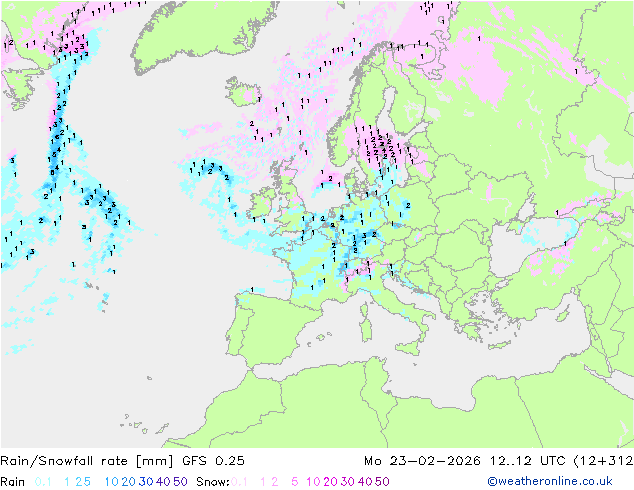Click the Snow legend value 40
634x490 pixels.
pyautogui.click(x=365, y=482)
